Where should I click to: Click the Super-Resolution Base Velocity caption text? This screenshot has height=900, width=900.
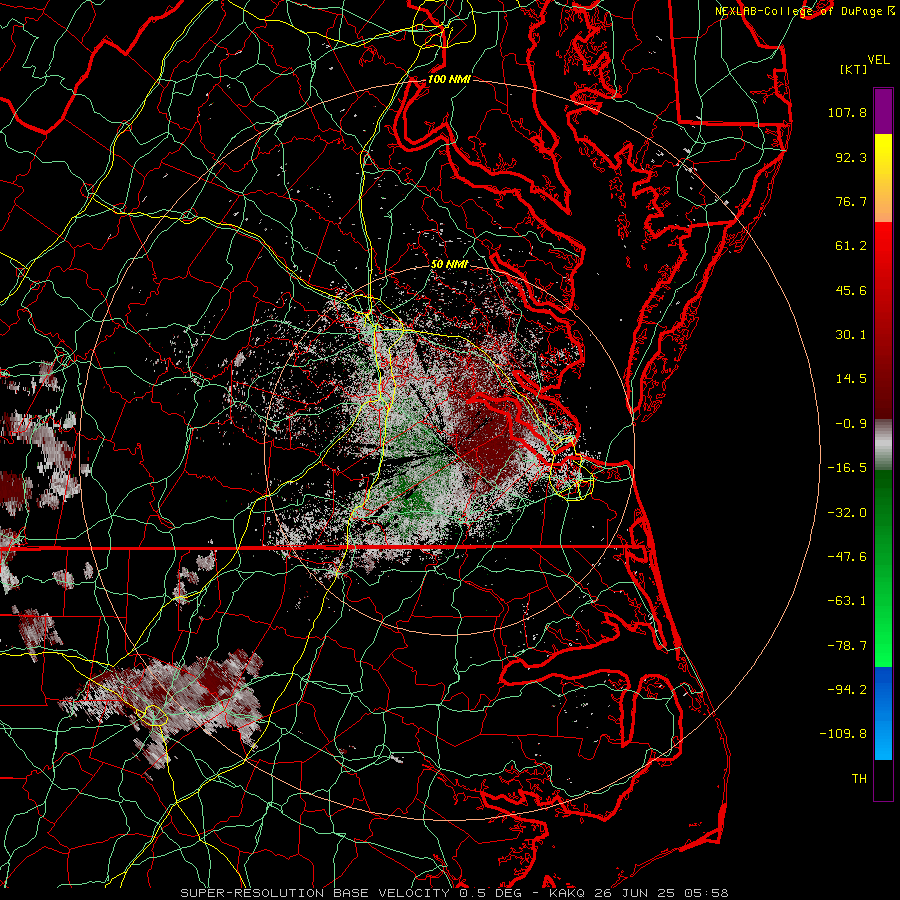[x=315, y=893]
